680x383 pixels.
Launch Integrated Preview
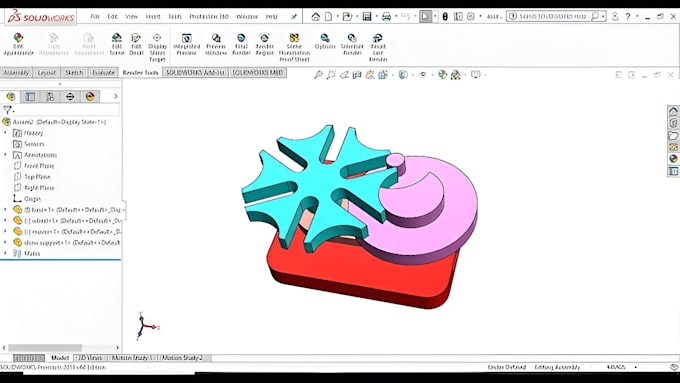[186, 44]
